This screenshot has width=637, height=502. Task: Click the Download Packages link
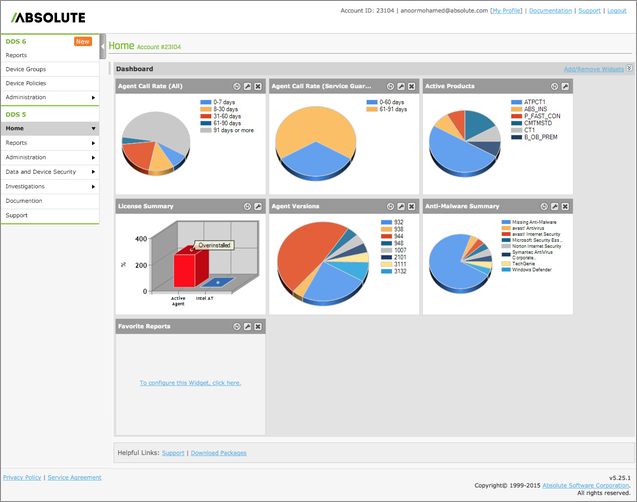click(217, 453)
